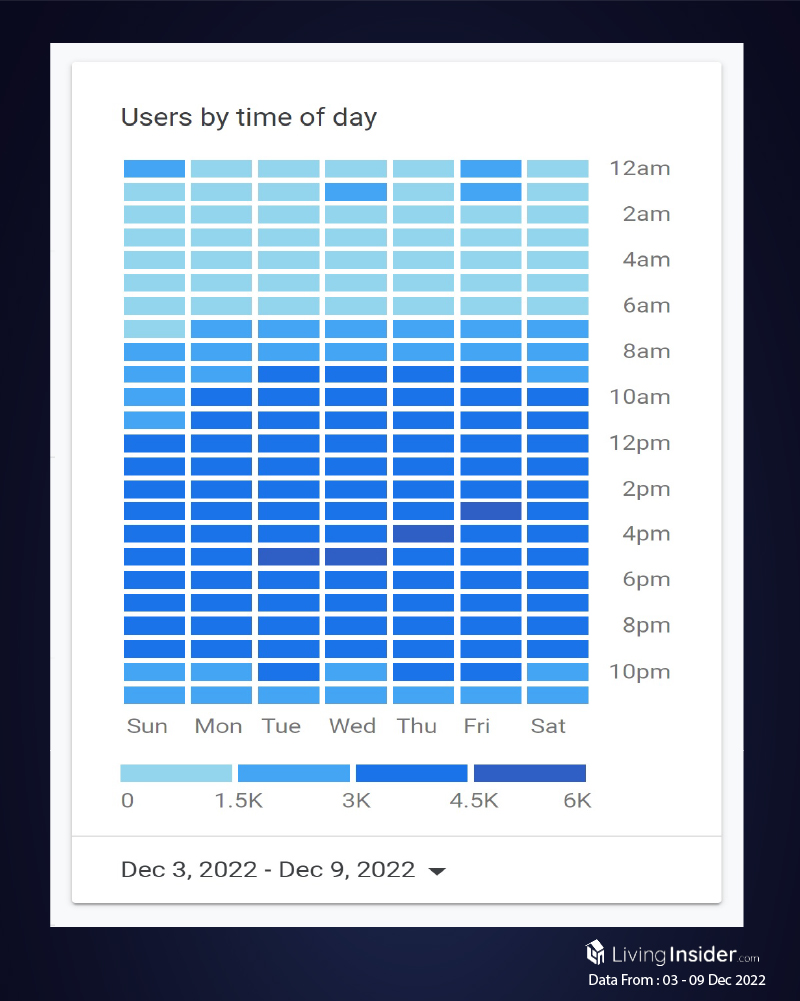Click the Sat day label

tap(549, 726)
